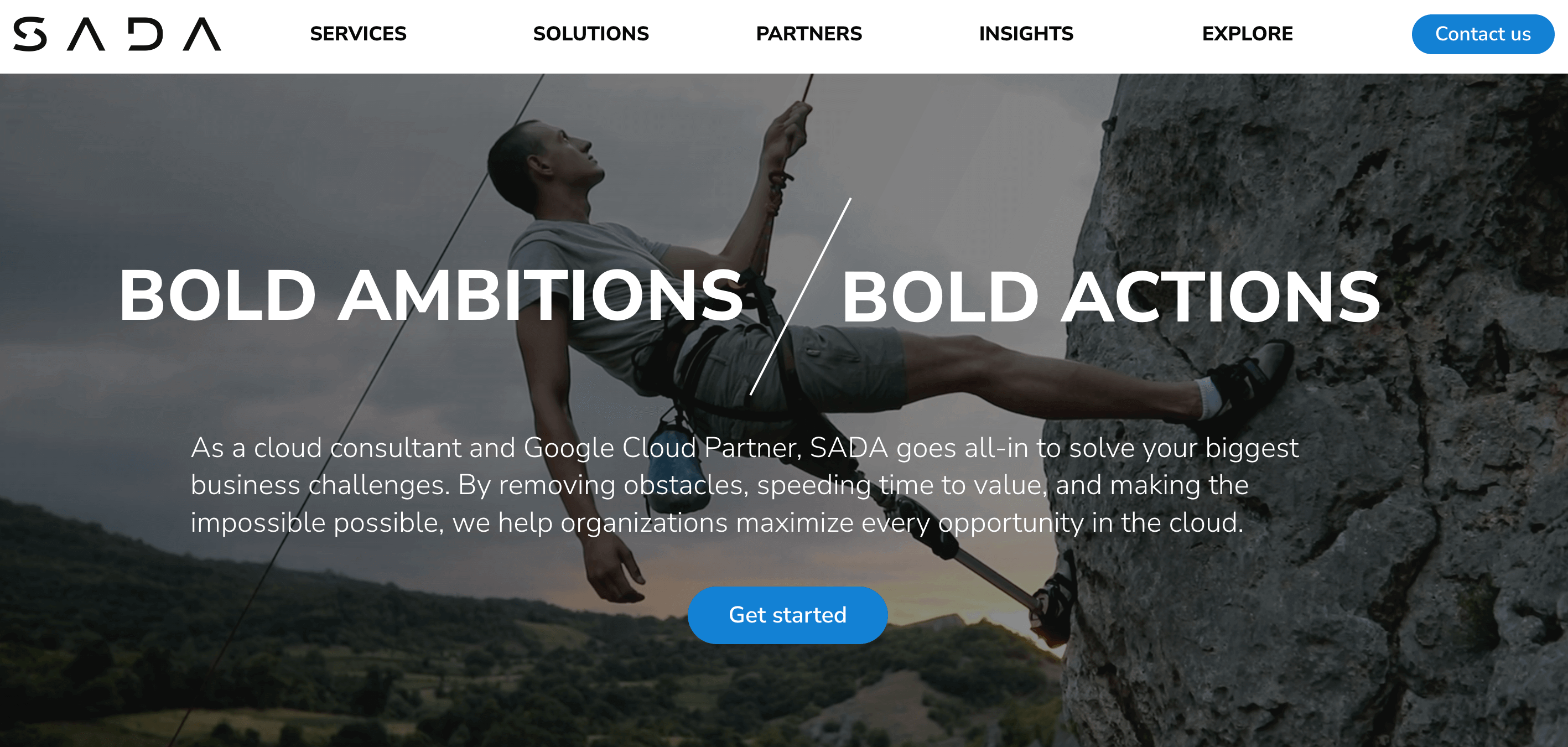
Task: Open the SOLUTIONS menu
Action: (x=591, y=34)
